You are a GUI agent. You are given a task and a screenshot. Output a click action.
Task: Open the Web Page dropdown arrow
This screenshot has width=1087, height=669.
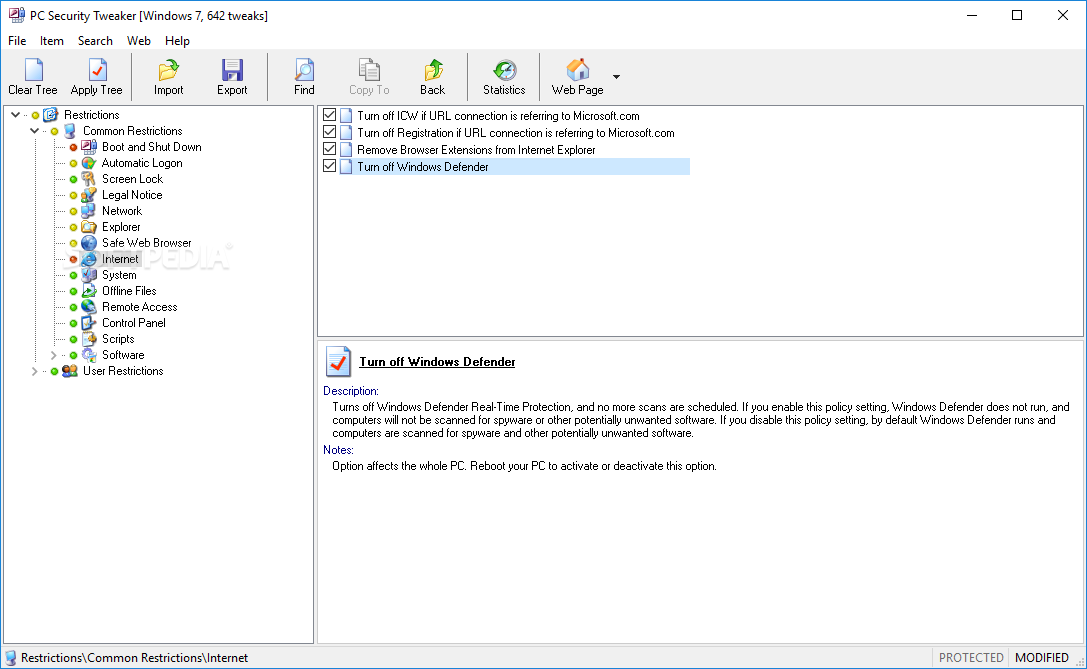pos(616,76)
